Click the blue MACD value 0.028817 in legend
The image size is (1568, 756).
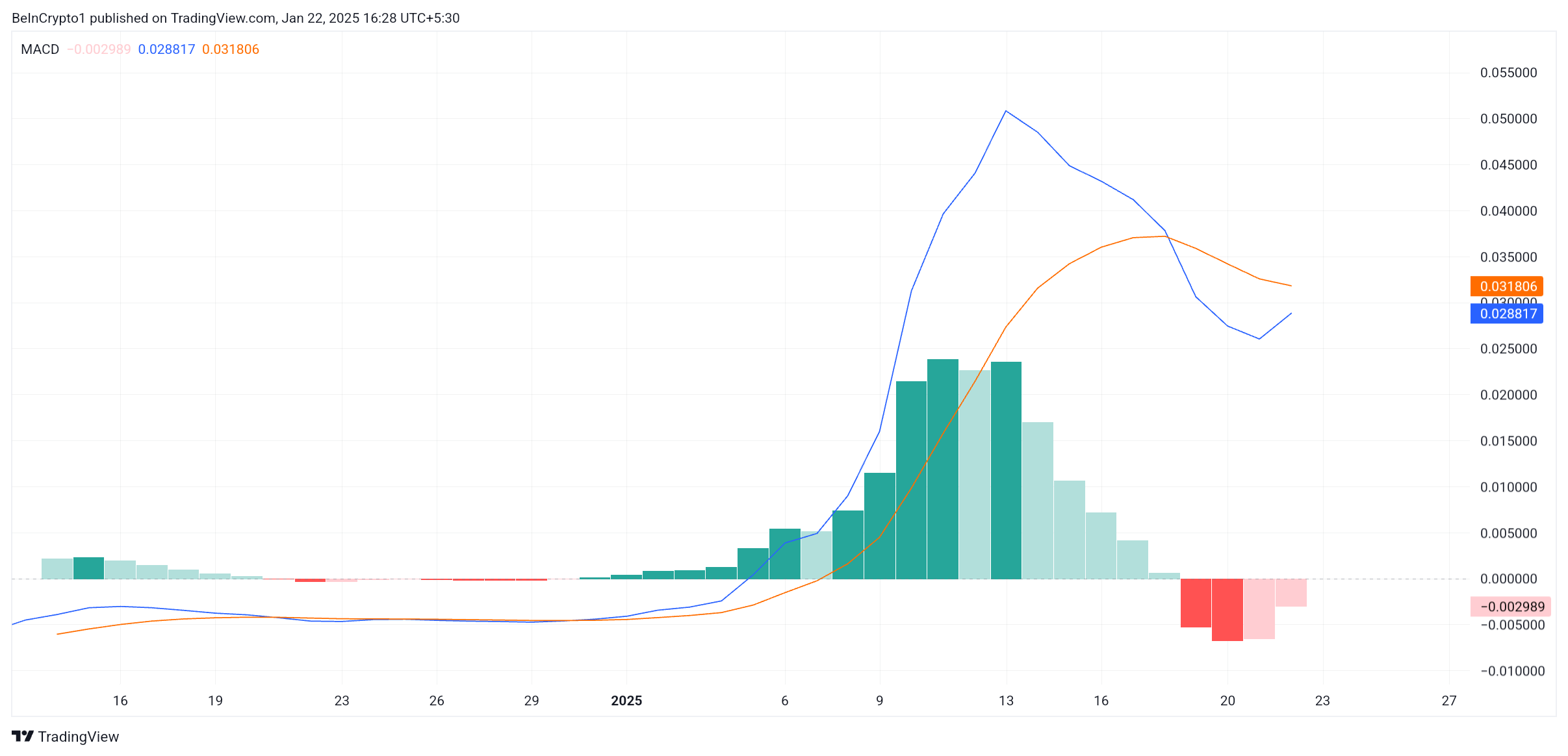point(166,49)
